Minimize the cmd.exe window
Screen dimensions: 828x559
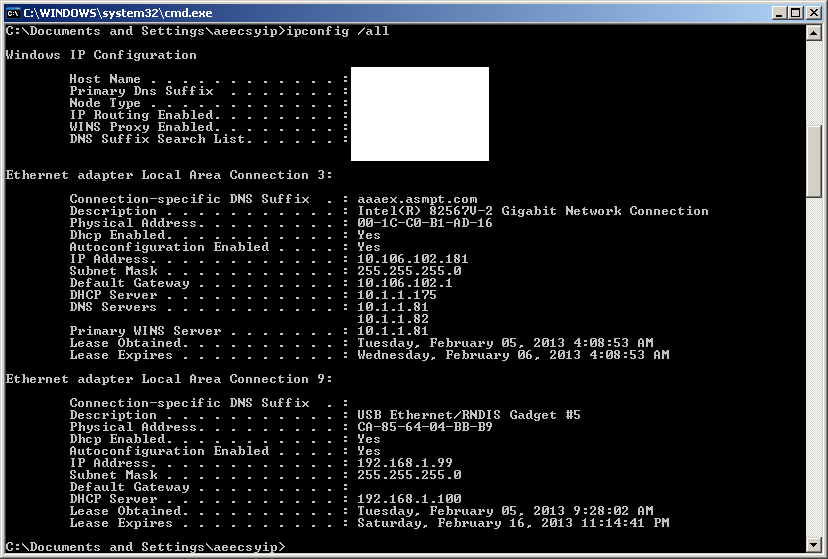[x=778, y=13]
